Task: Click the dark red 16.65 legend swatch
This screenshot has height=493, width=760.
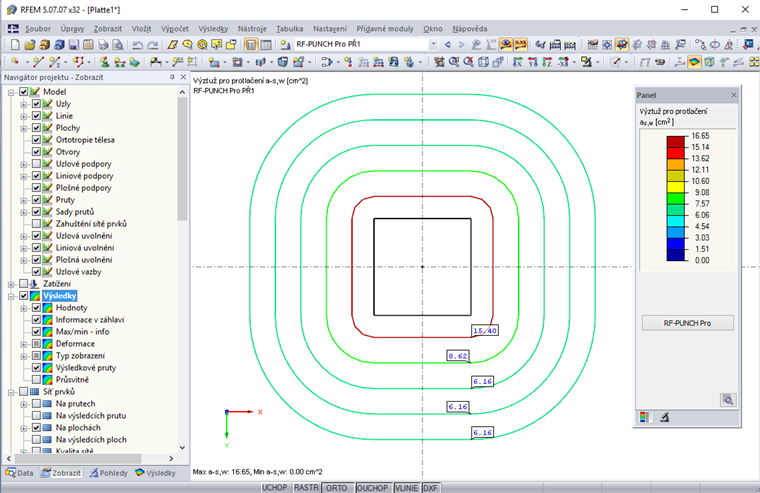Action: point(676,142)
